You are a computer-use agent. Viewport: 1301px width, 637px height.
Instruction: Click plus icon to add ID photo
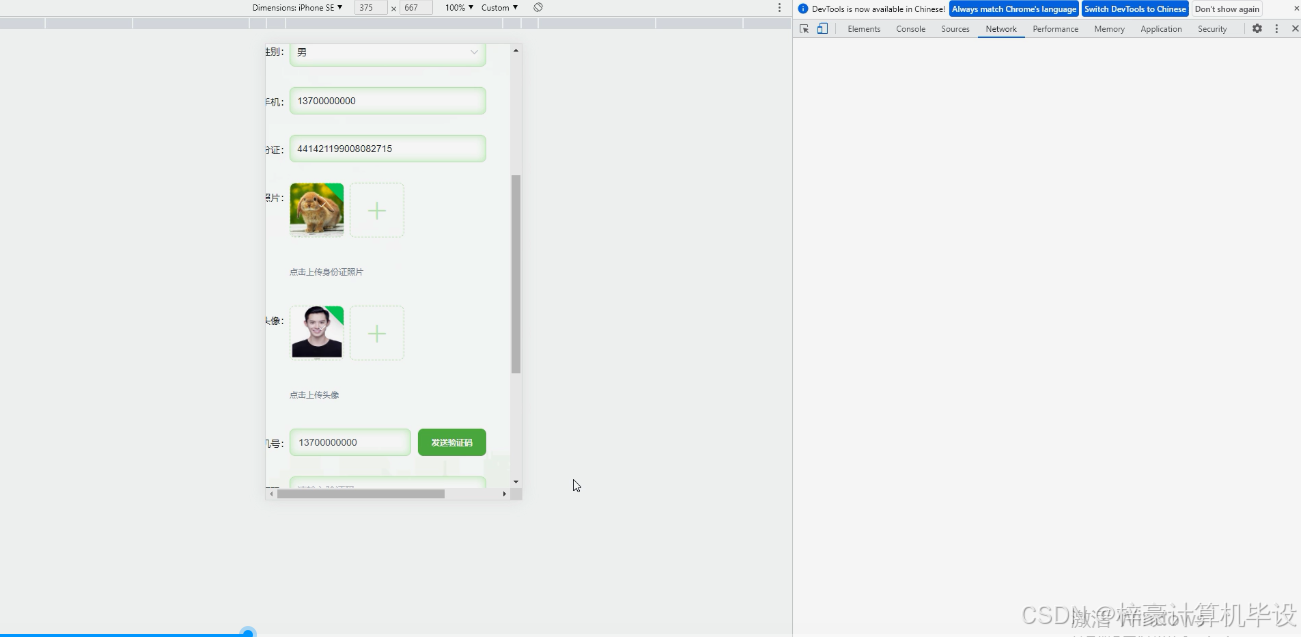tap(377, 210)
